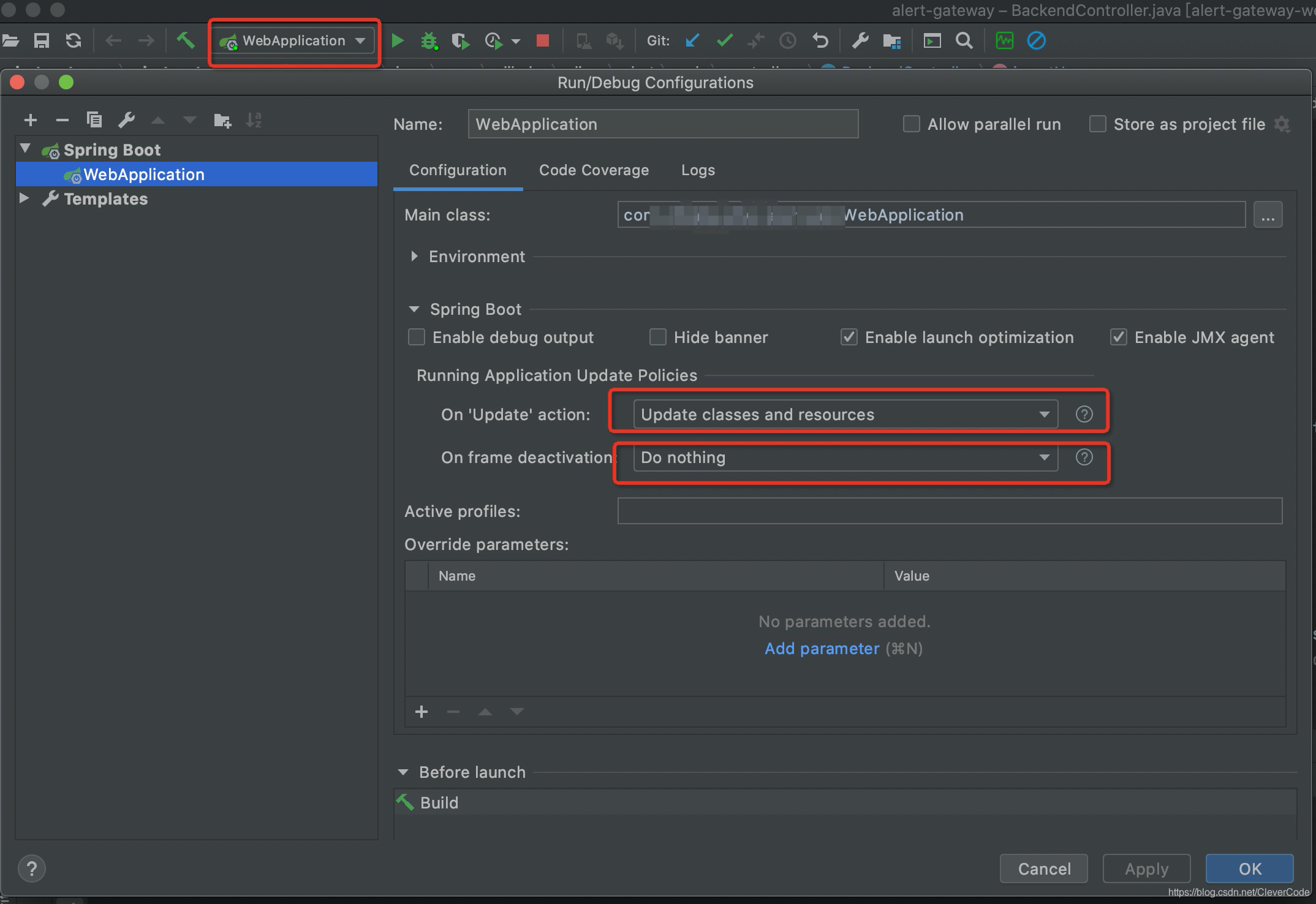Commit changes via the Git checkmark icon
Screen dimensions: 1316x904
click(x=724, y=40)
